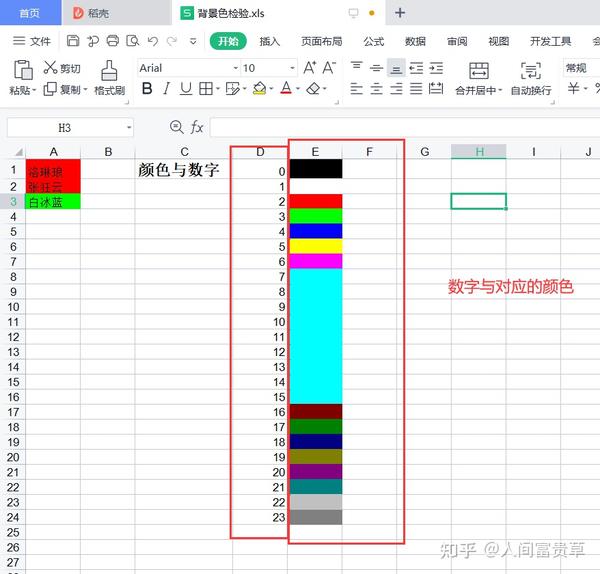
Task: Expand the Borders dropdown arrow
Action: [x=218, y=89]
